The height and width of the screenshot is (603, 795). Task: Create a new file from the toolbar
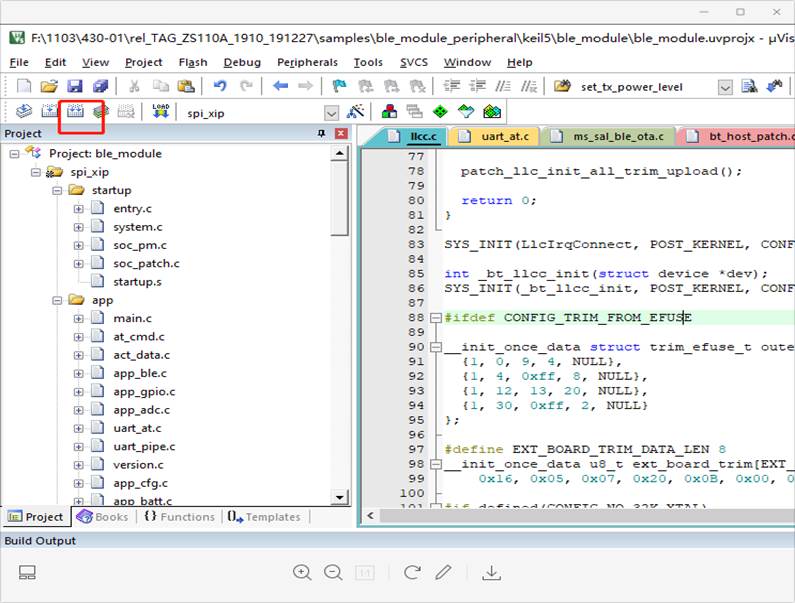pos(24,86)
